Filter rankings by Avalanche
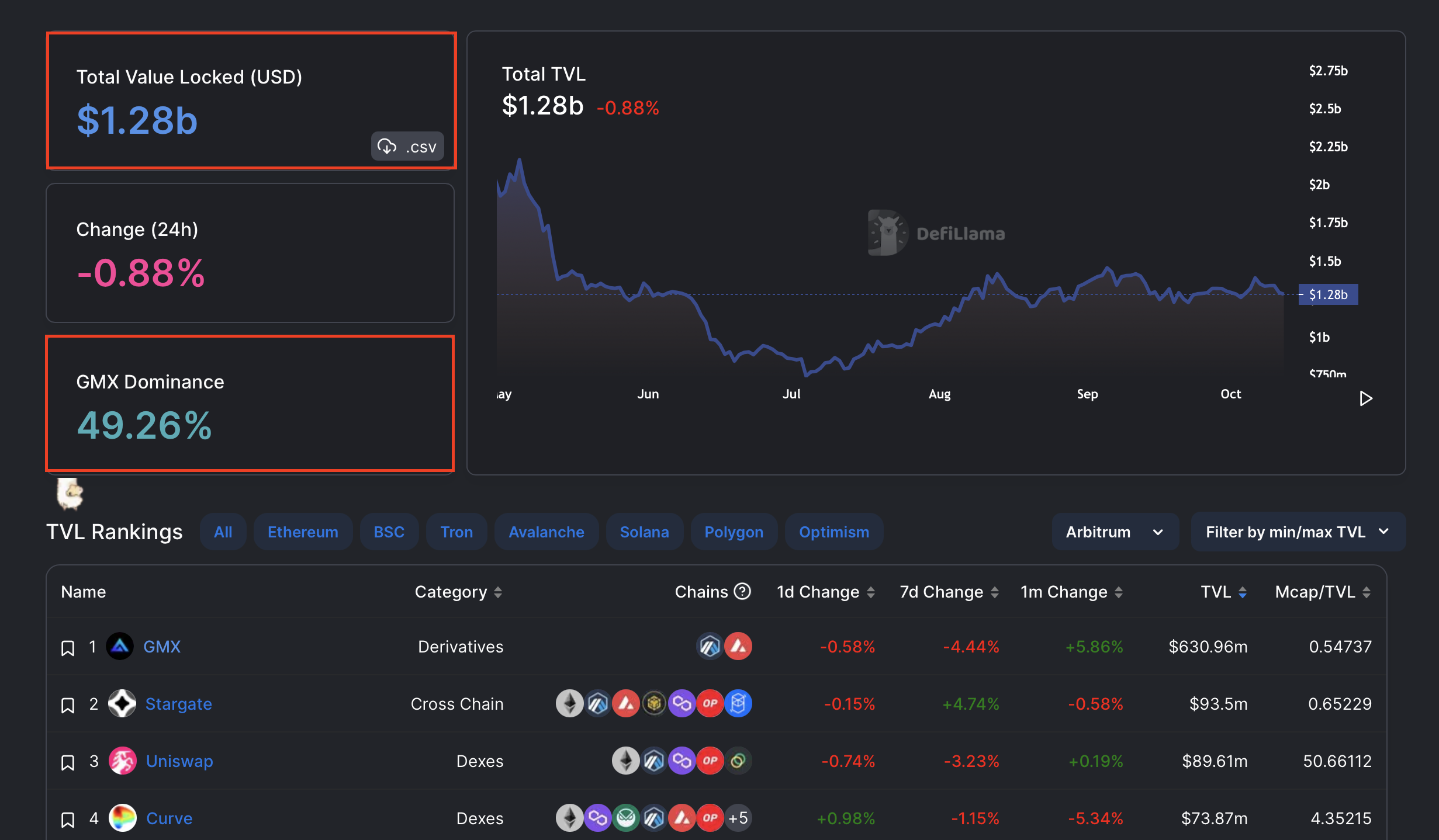 coord(546,532)
